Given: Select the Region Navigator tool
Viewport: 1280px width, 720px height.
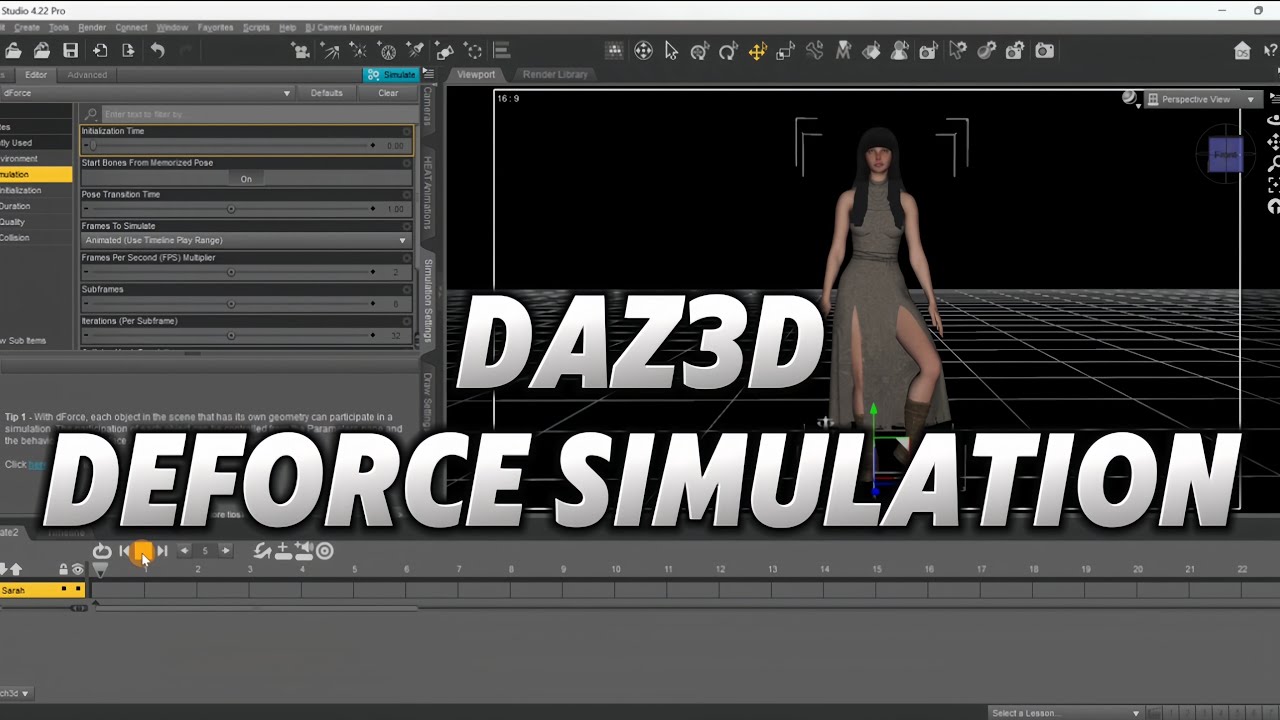Looking at the screenshot, I should 900,51.
